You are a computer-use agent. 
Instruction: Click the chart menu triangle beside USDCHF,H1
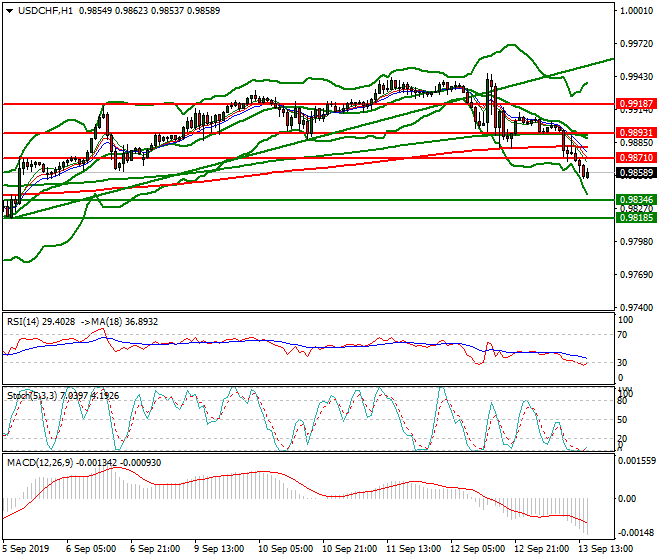pos(9,11)
